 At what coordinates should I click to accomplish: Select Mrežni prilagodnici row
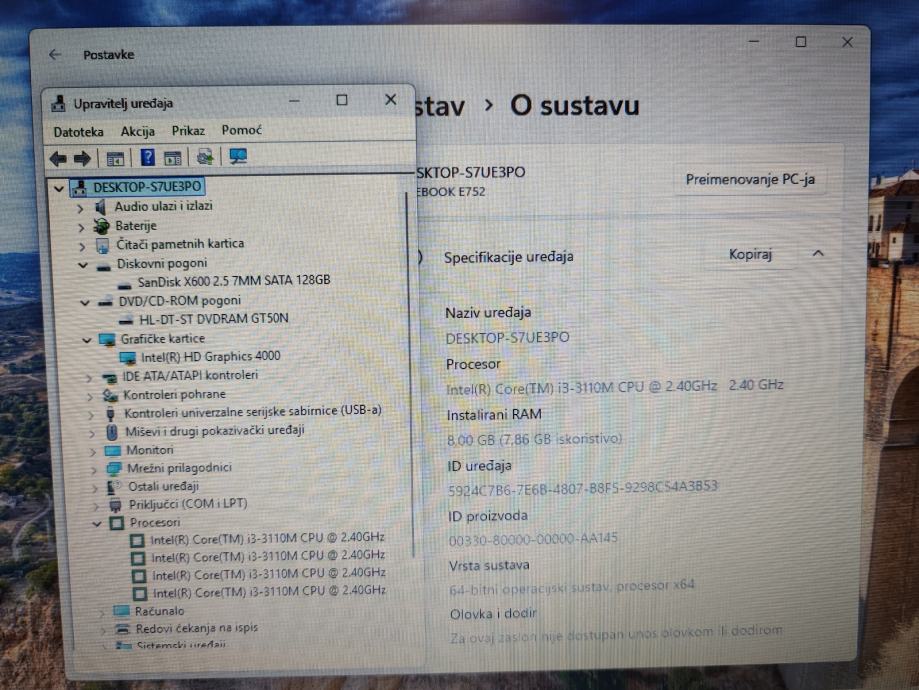[179, 468]
